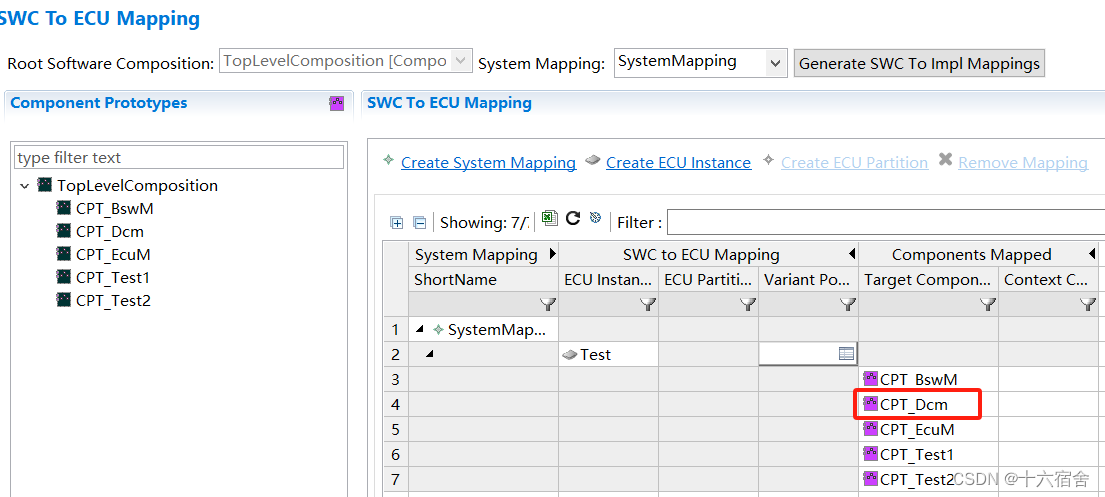Switch to Component Prototypes tab
The height and width of the screenshot is (497, 1105).
(99, 103)
